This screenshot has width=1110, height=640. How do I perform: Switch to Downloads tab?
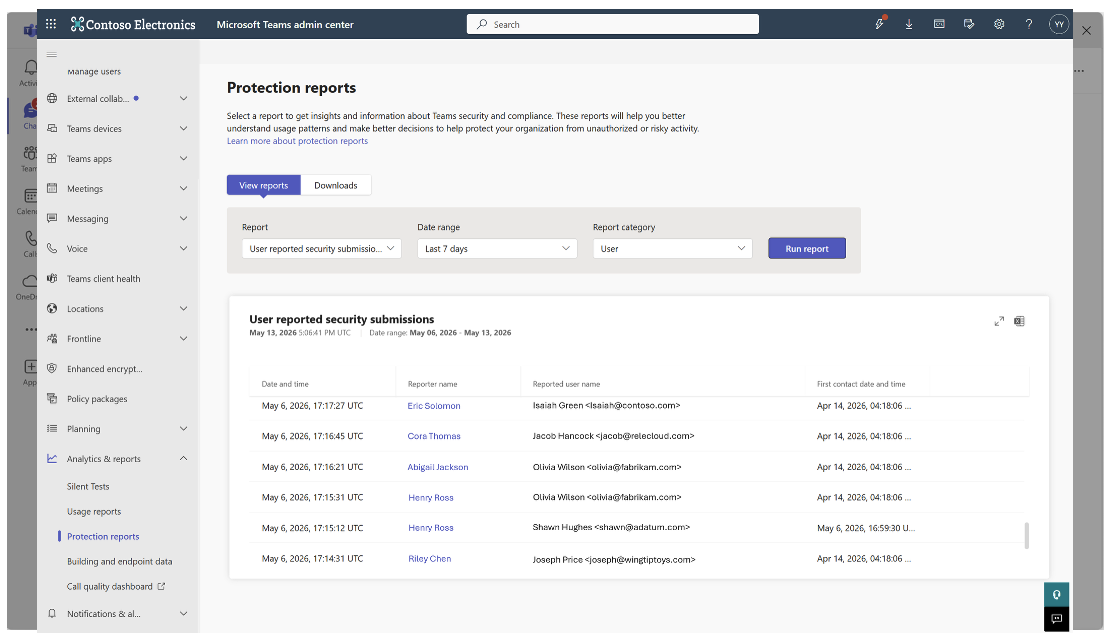(336, 185)
